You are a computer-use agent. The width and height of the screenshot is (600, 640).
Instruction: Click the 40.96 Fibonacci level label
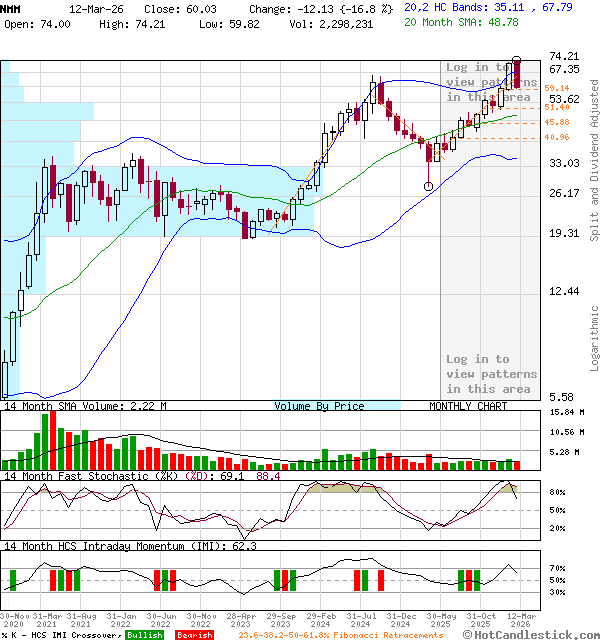click(x=557, y=137)
